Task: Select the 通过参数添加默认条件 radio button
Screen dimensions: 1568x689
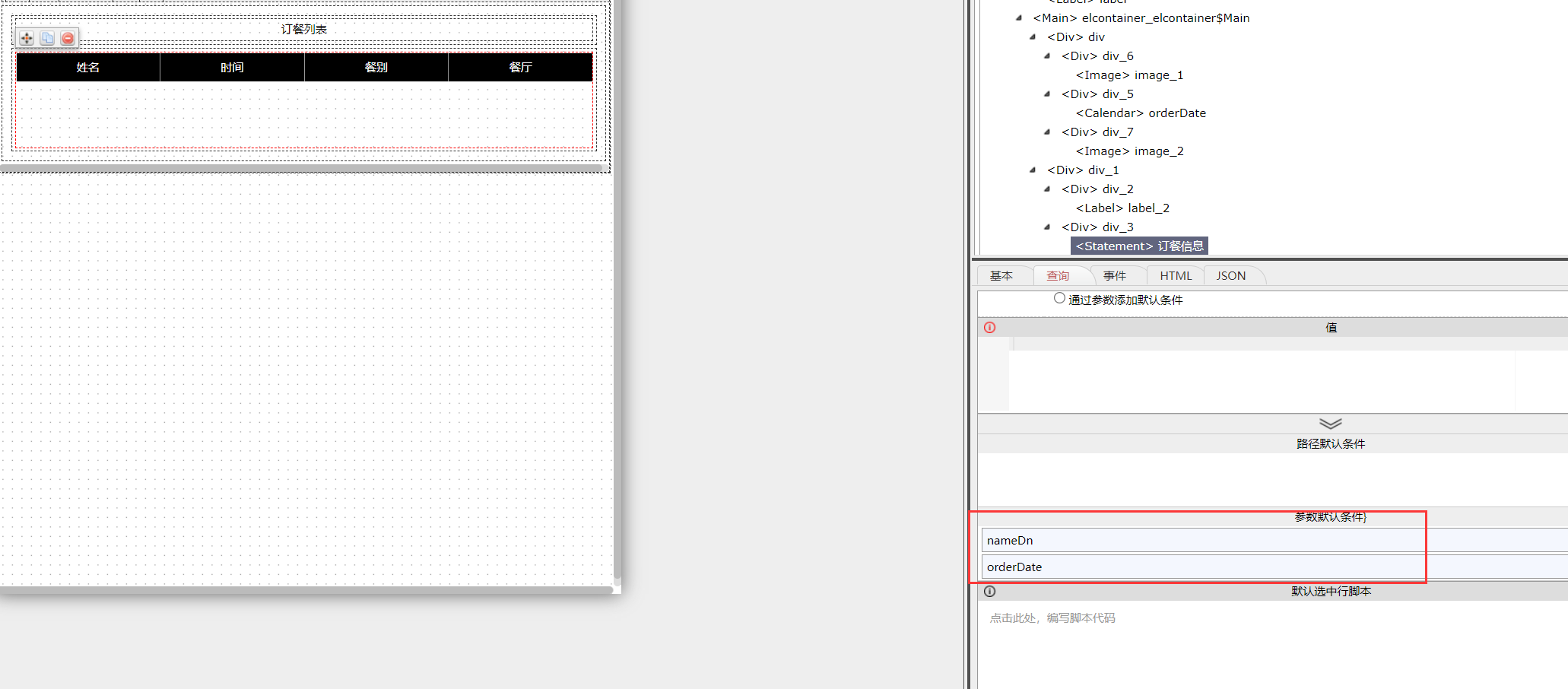Action: (x=1059, y=298)
